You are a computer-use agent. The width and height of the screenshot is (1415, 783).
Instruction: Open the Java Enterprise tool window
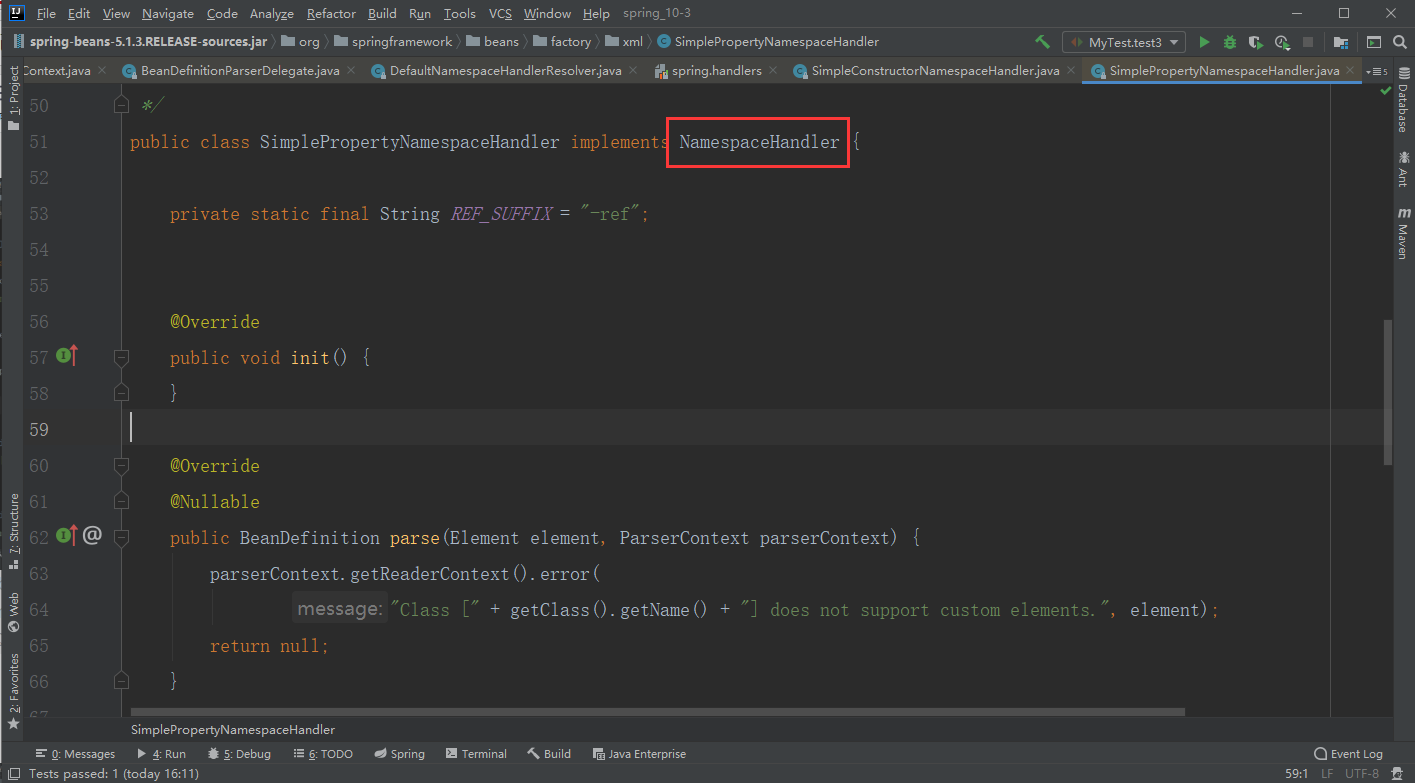coord(639,754)
